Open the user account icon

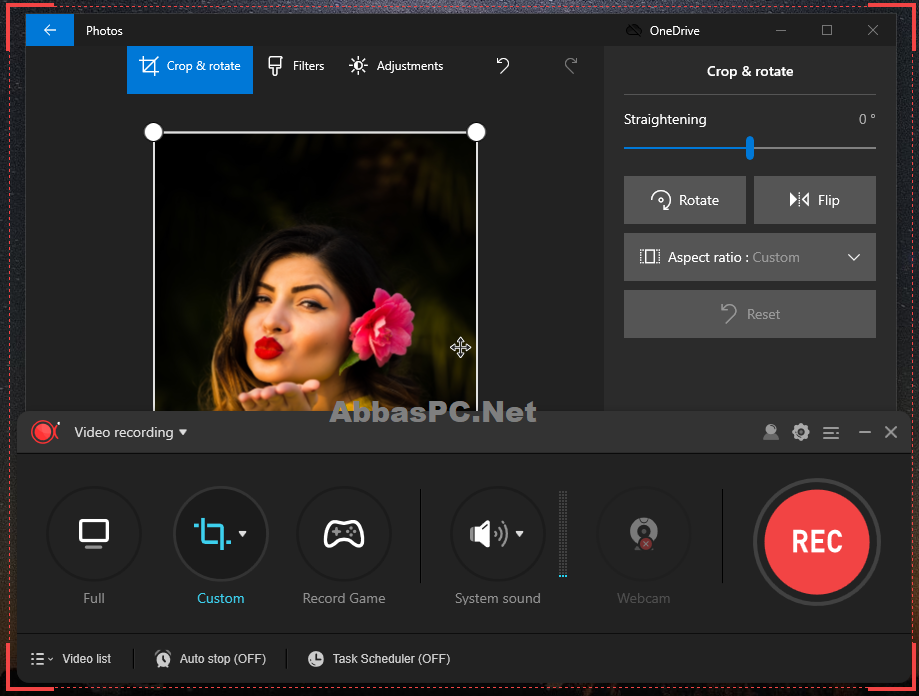coord(771,432)
